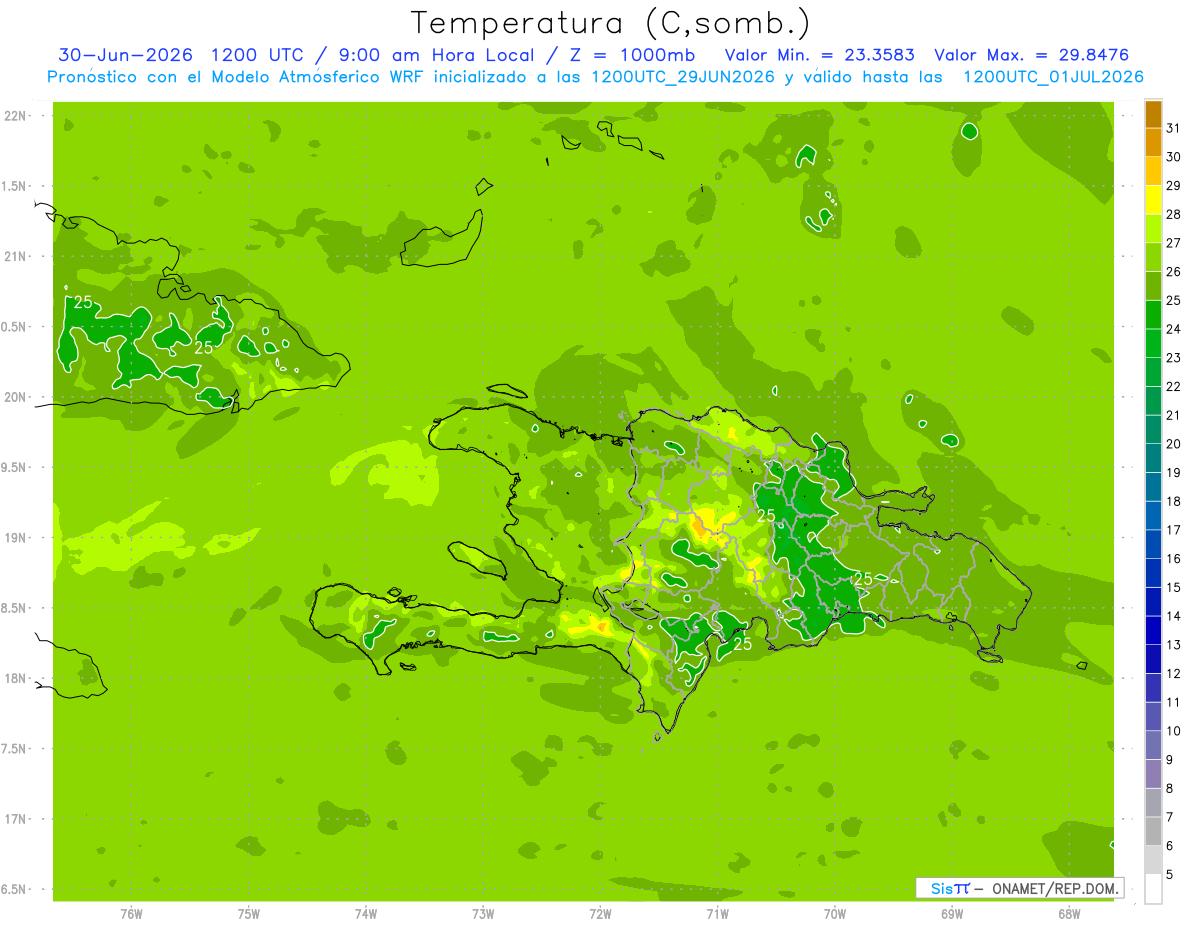Viewport: 1200px width, 927px height.
Task: Click the colorbar value "20"
Action: 1174,444
